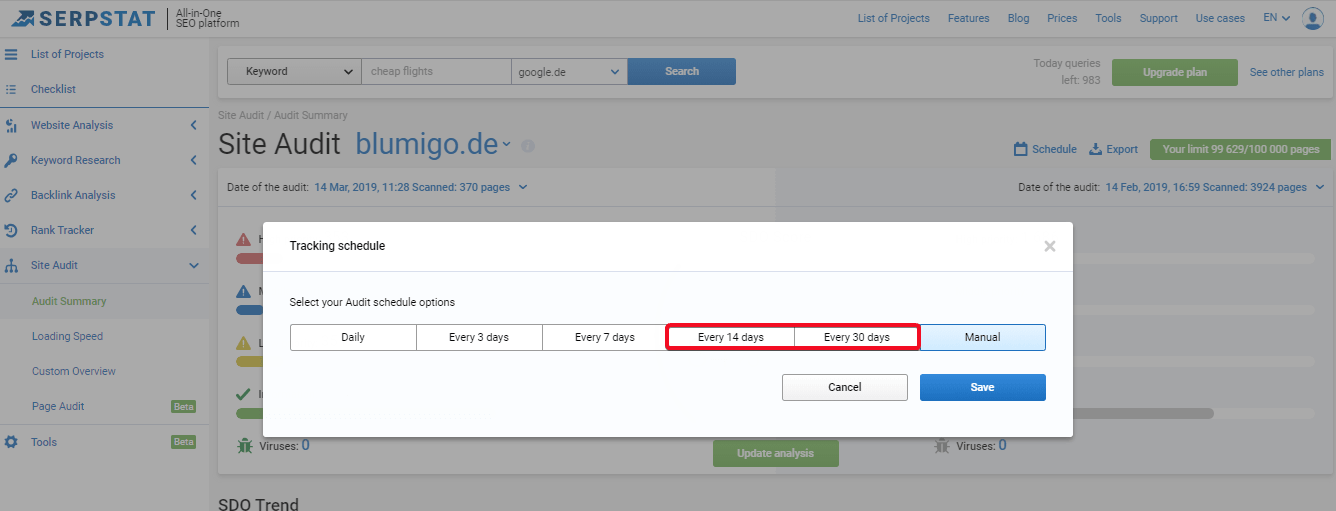This screenshot has width=1336, height=511.
Task: Open the google.de database dropdown
Action: tap(569, 71)
